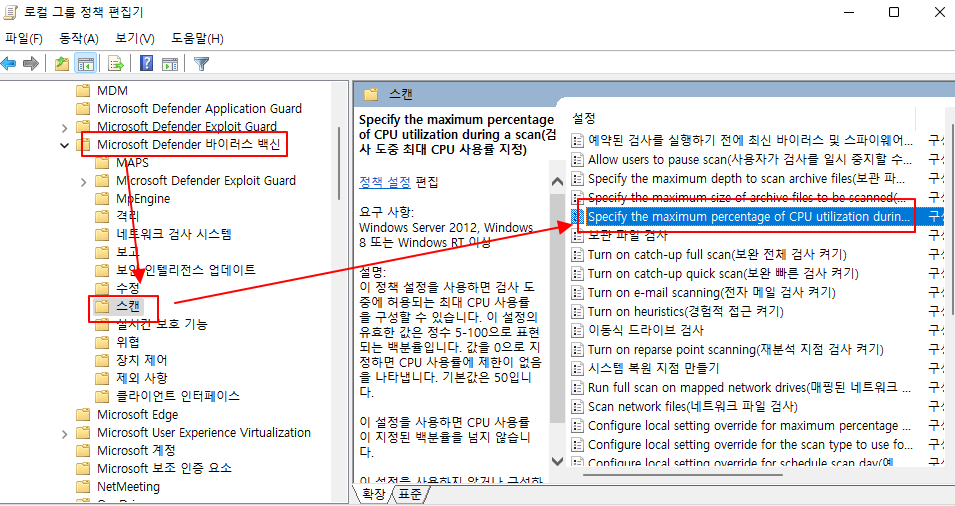Select the 격리 folder
This screenshot has width=955, height=506.
coord(118,216)
